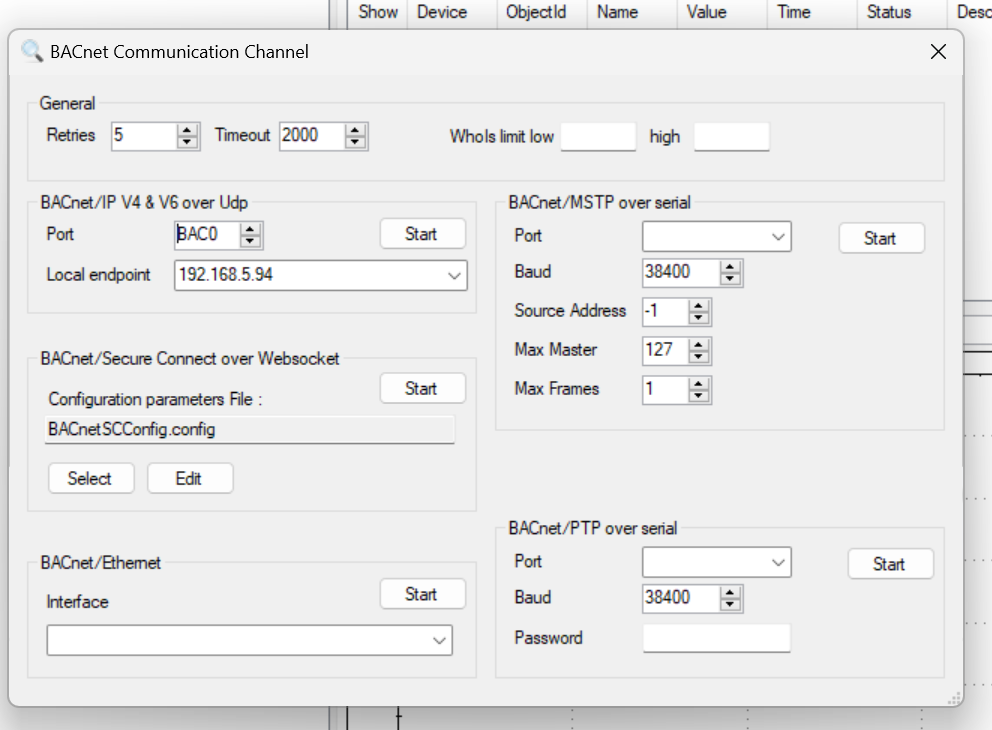Decrease the PTP Baud rate down arrow
The image size is (992, 730).
(730, 605)
